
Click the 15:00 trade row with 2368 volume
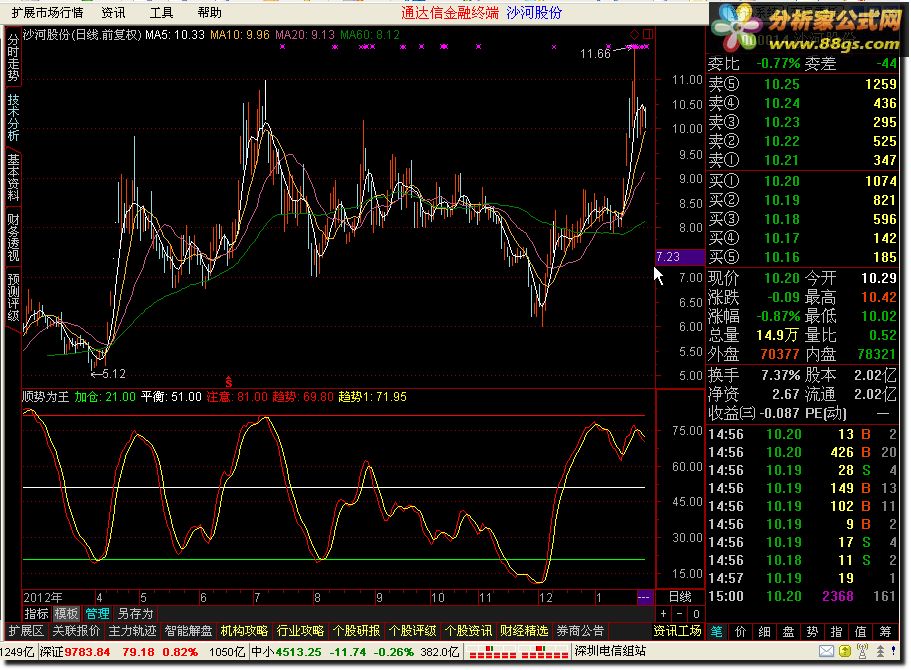802,596
